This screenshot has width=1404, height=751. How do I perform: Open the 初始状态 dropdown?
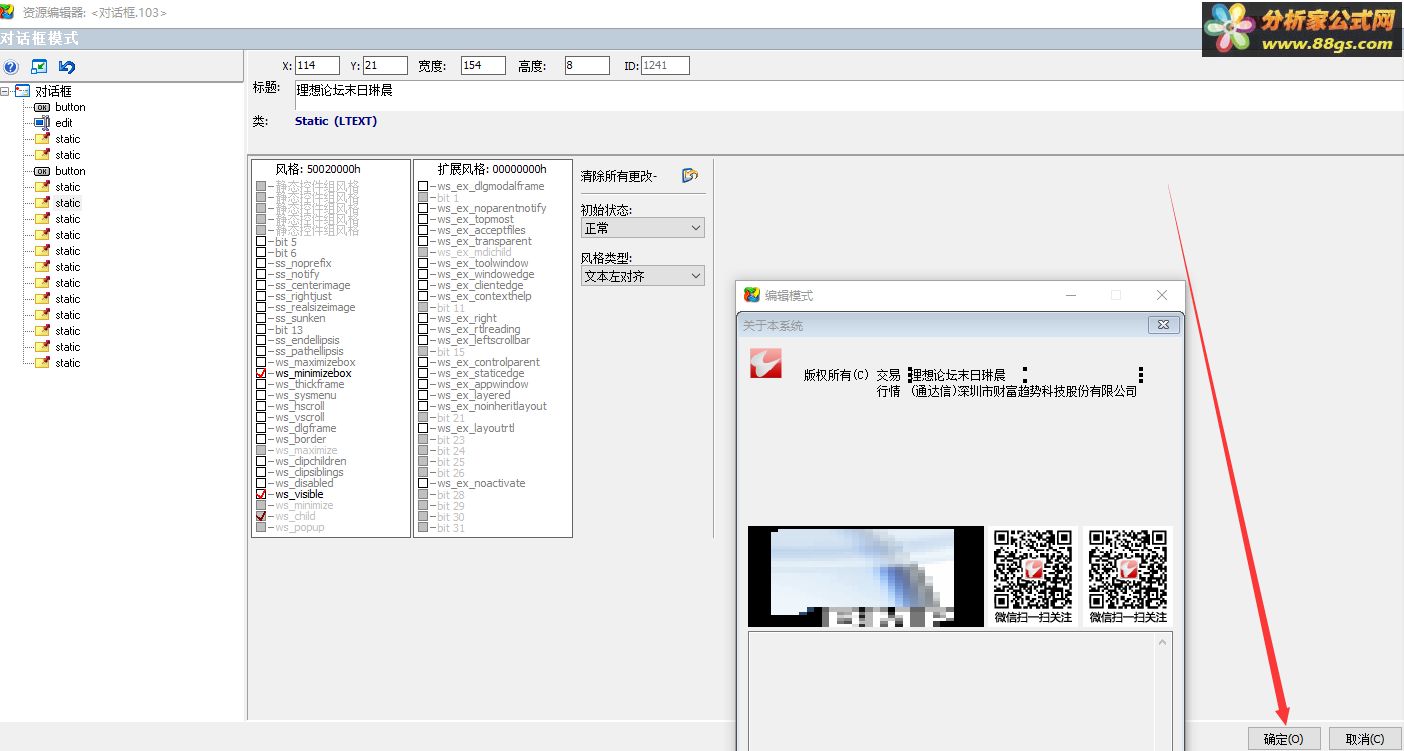tap(642, 228)
